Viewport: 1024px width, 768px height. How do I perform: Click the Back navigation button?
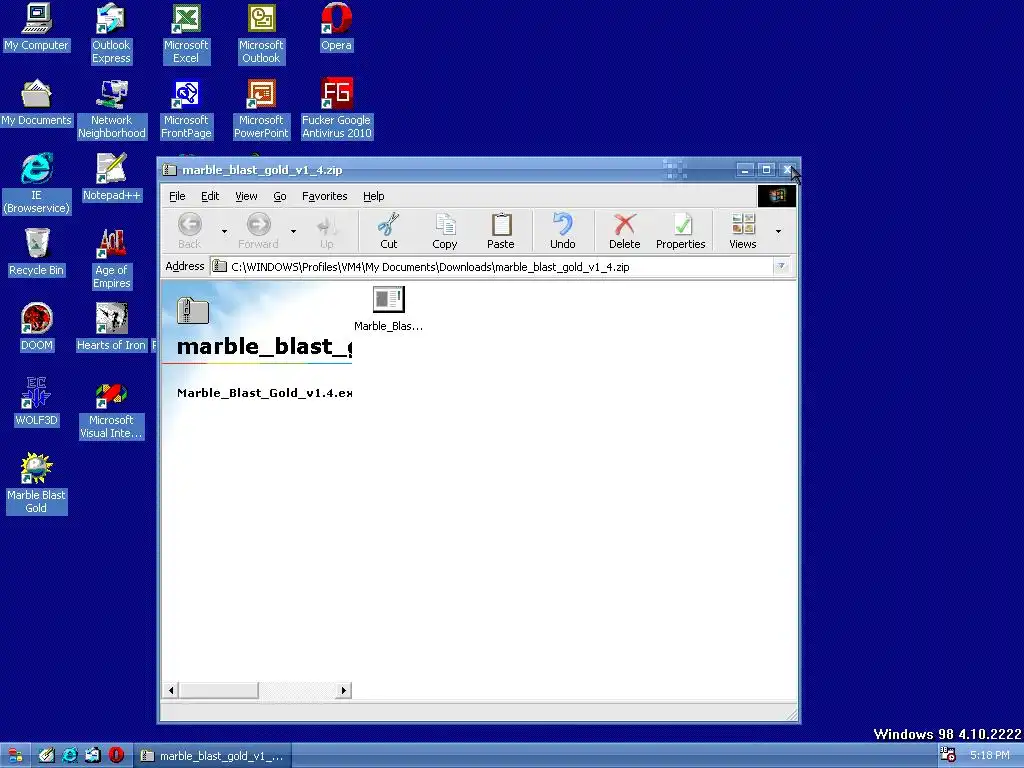189,231
